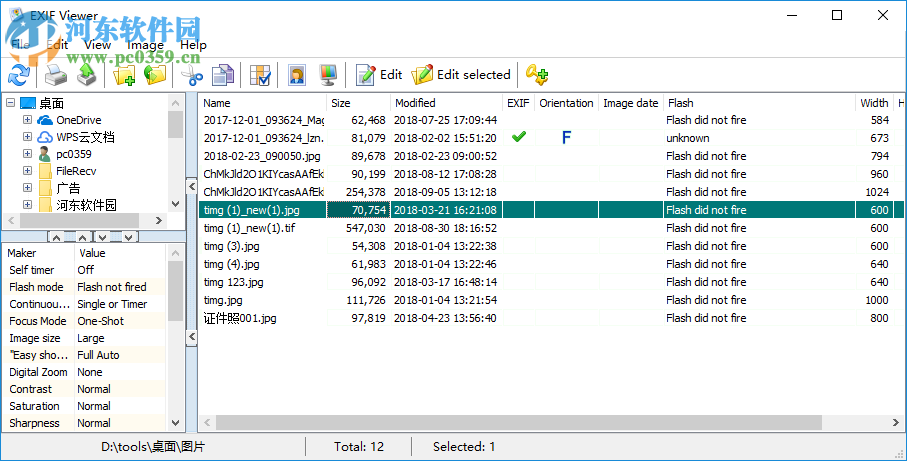Click the OneDrive cloud icon in tree
The image size is (907, 461).
pyautogui.click(x=45, y=120)
